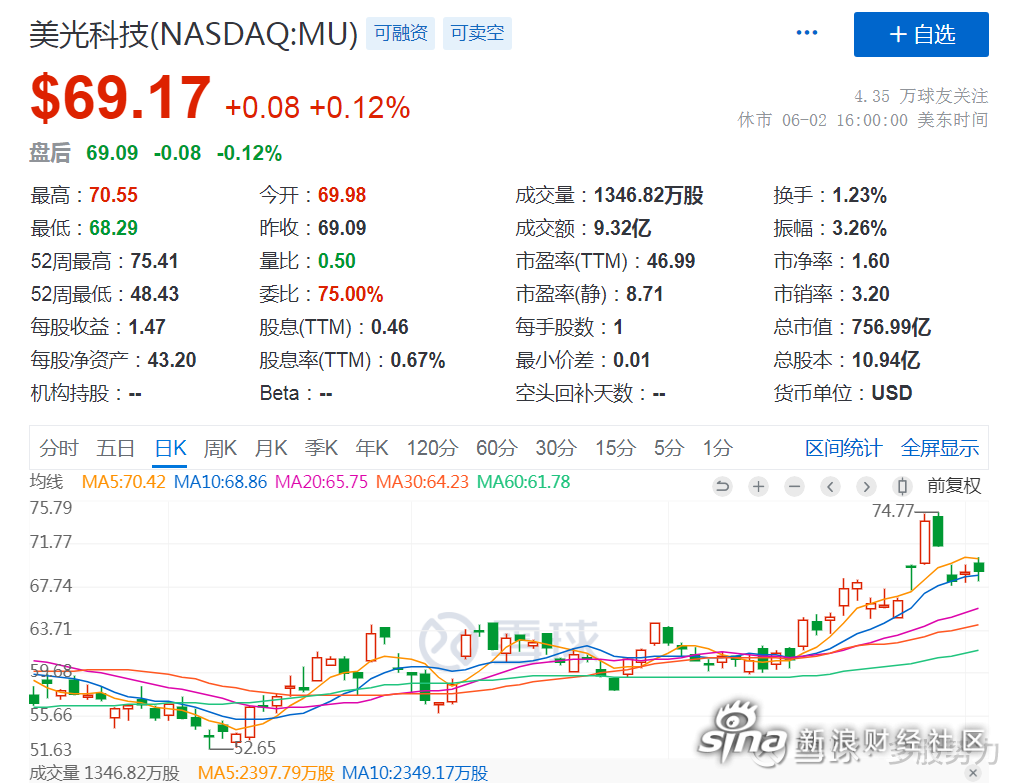
Task: Shift chart right with next arrow
Action: pyautogui.click(x=867, y=486)
